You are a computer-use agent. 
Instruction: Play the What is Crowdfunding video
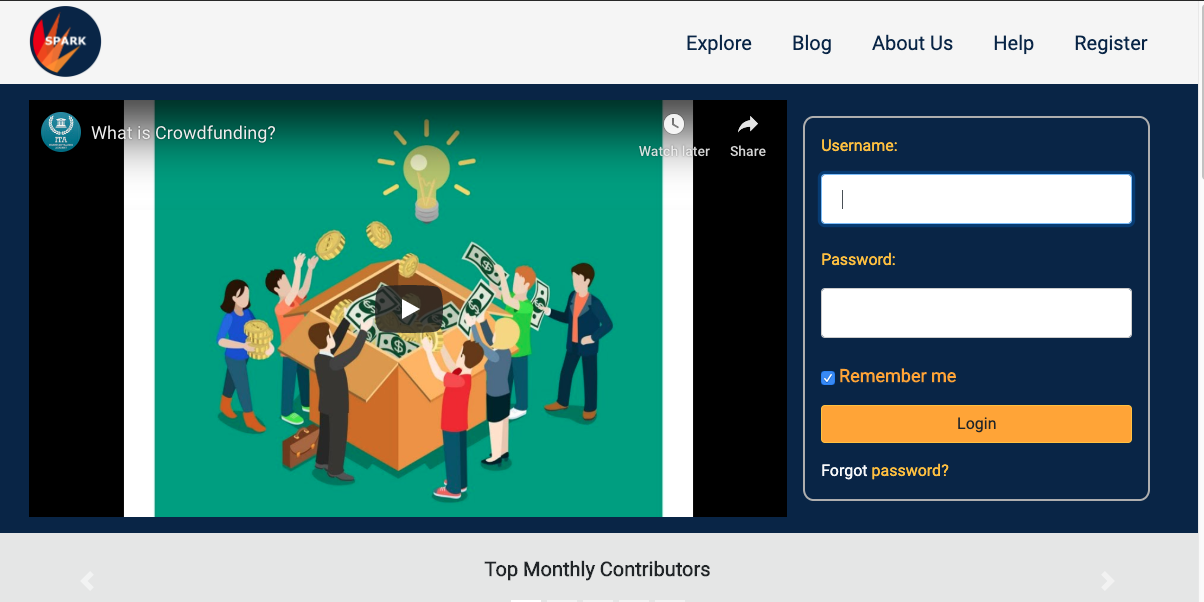tap(409, 309)
